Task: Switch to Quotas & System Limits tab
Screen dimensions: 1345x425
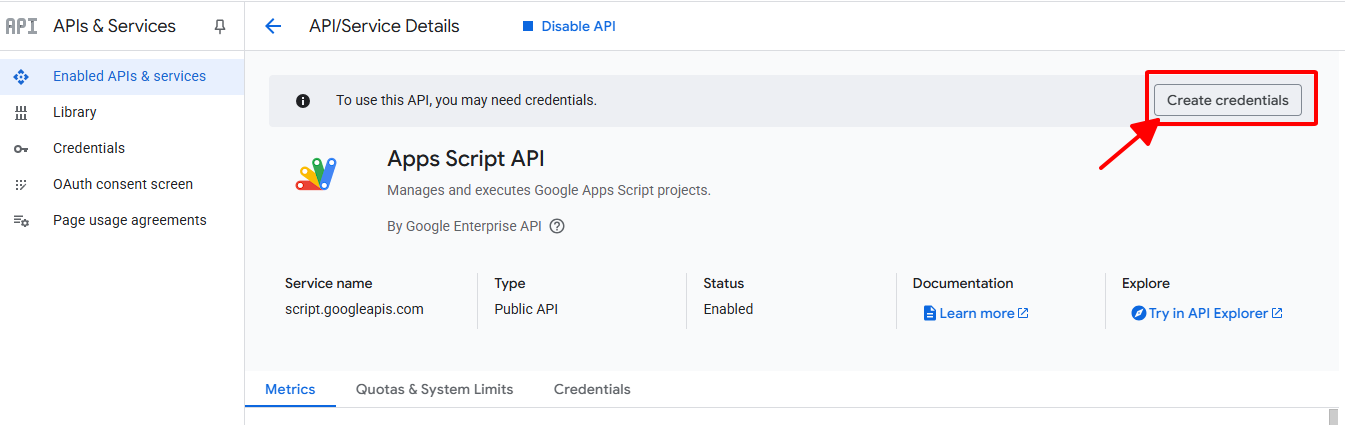Action: (x=434, y=389)
